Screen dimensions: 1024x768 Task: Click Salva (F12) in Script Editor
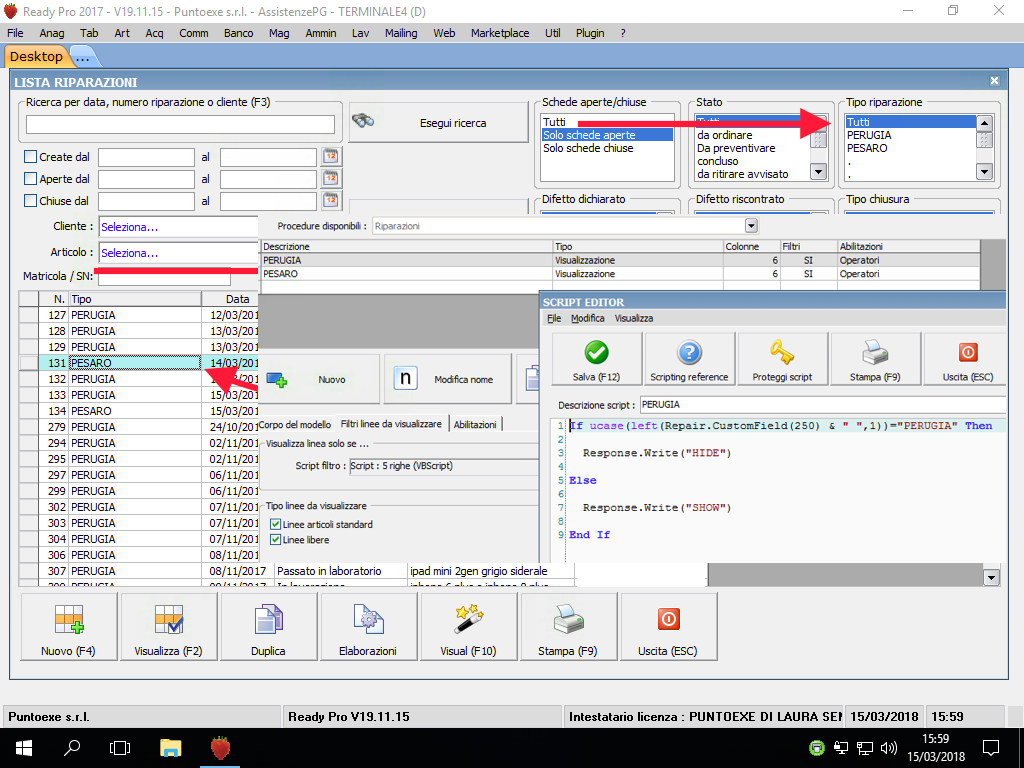[596, 359]
